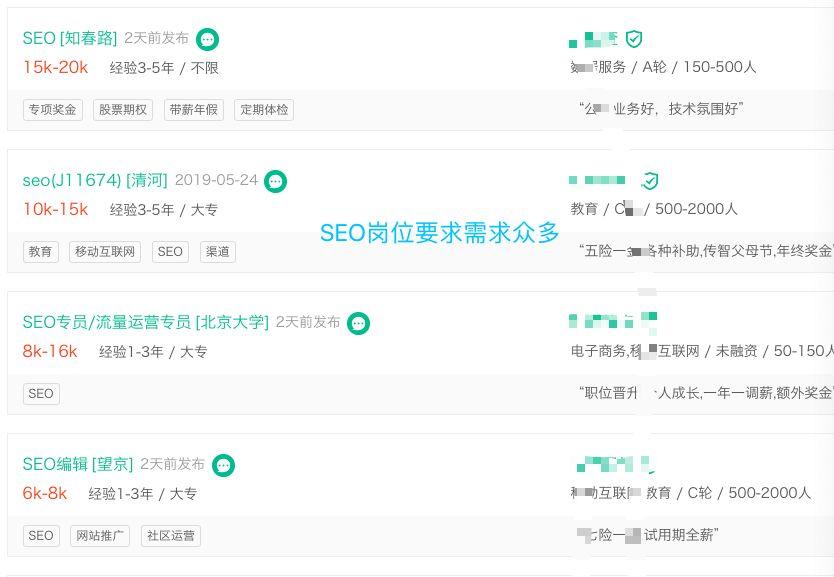Image resolution: width=834 pixels, height=577 pixels.
Task: Click blurred company name of 10k-15k job
Action: tap(597, 180)
